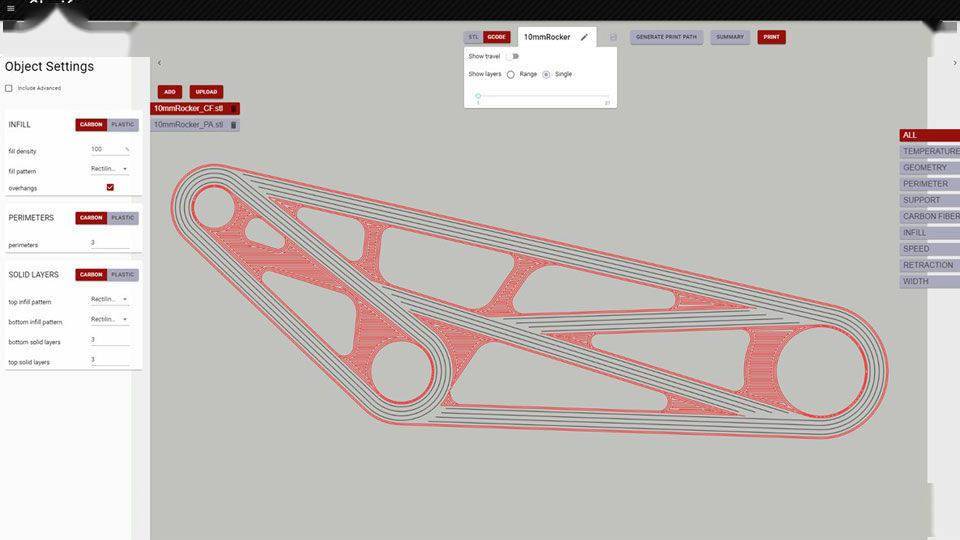This screenshot has height=540, width=960.
Task: Delete the 10mmRocker_PA.stl file
Action: click(x=234, y=125)
